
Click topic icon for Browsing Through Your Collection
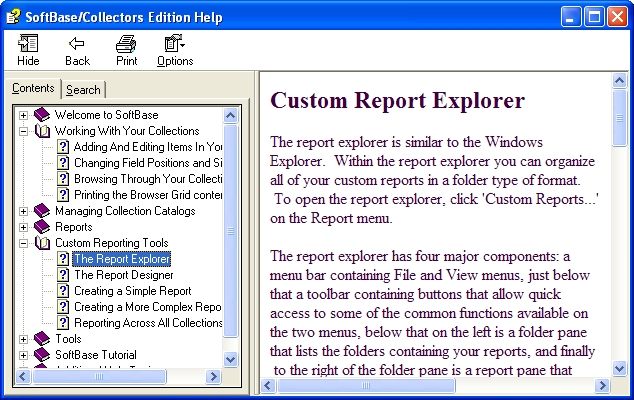(63, 179)
